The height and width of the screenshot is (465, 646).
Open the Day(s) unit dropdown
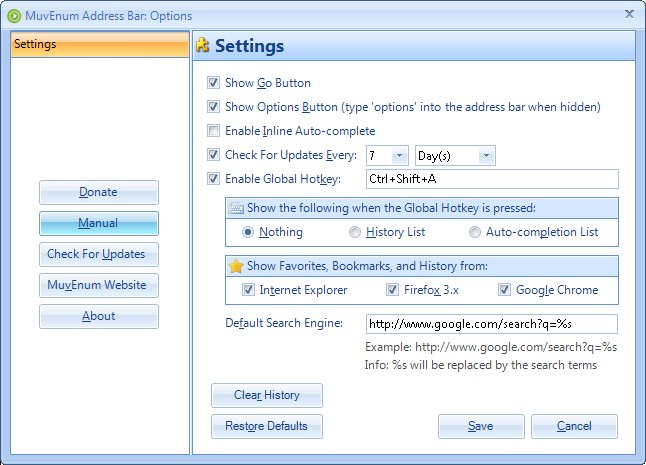[x=486, y=156]
